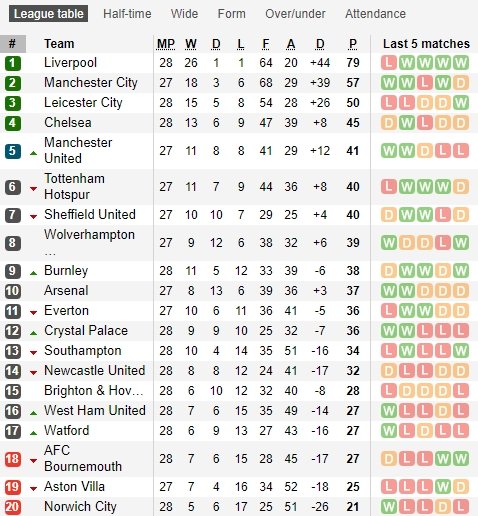This screenshot has height=516, width=478.
Task: Click the blue position 5 badge
Action: (13, 151)
